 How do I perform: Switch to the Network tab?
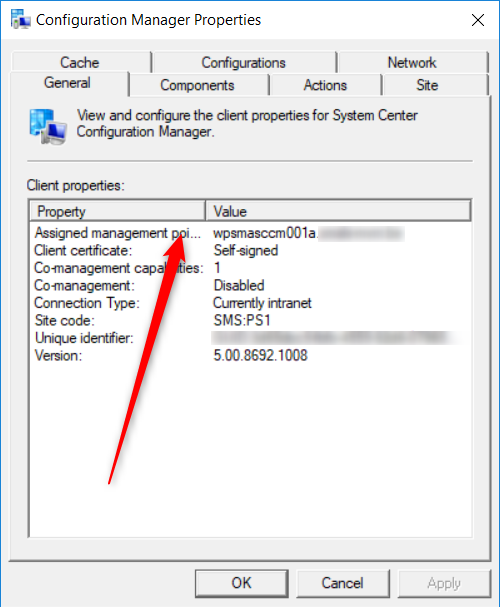click(x=412, y=62)
